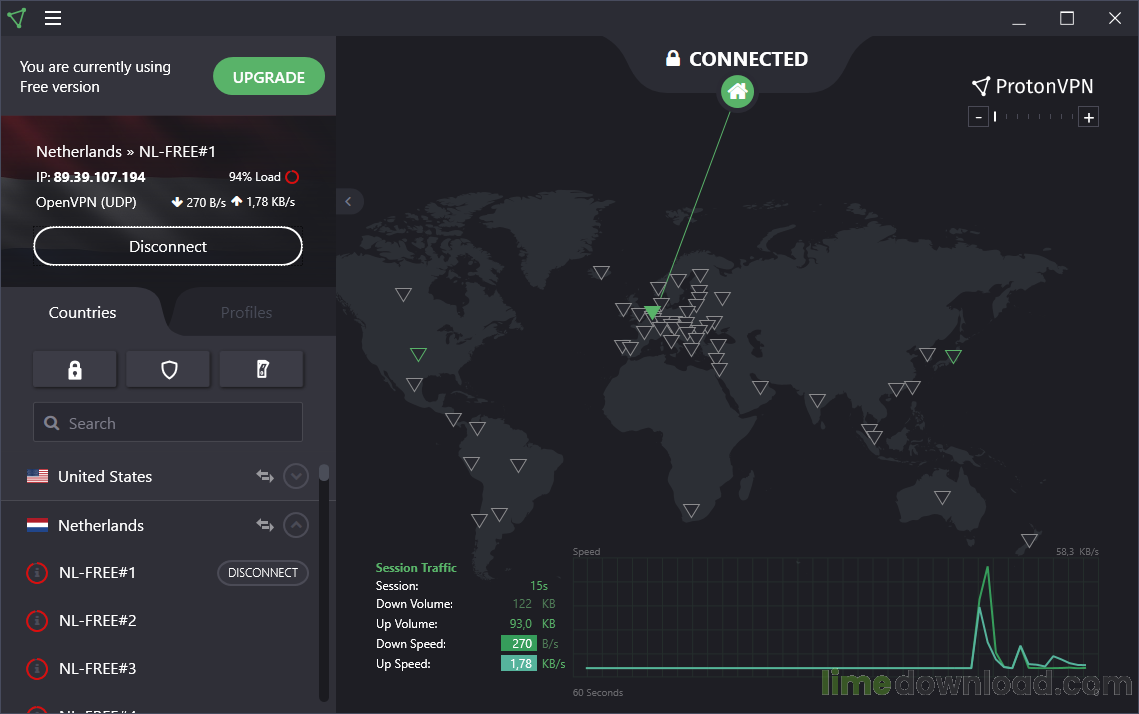Click the IP address 89.39.107.194
The image size is (1139, 714).
tap(100, 177)
